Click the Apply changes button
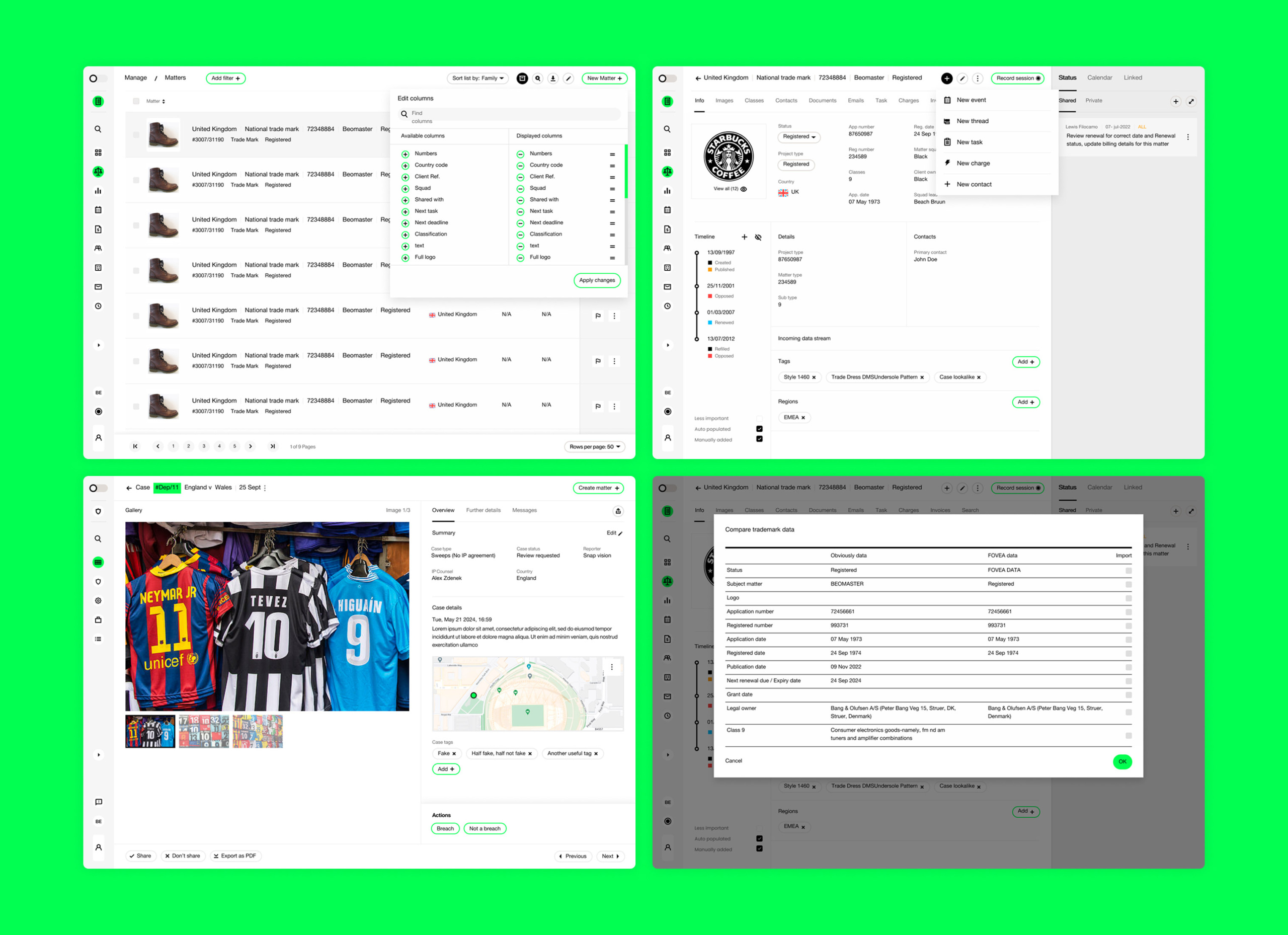 pos(596,280)
